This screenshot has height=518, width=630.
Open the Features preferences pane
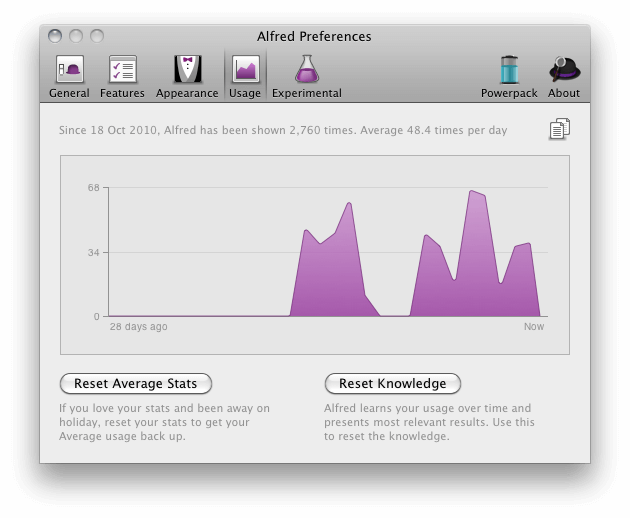pos(122,76)
